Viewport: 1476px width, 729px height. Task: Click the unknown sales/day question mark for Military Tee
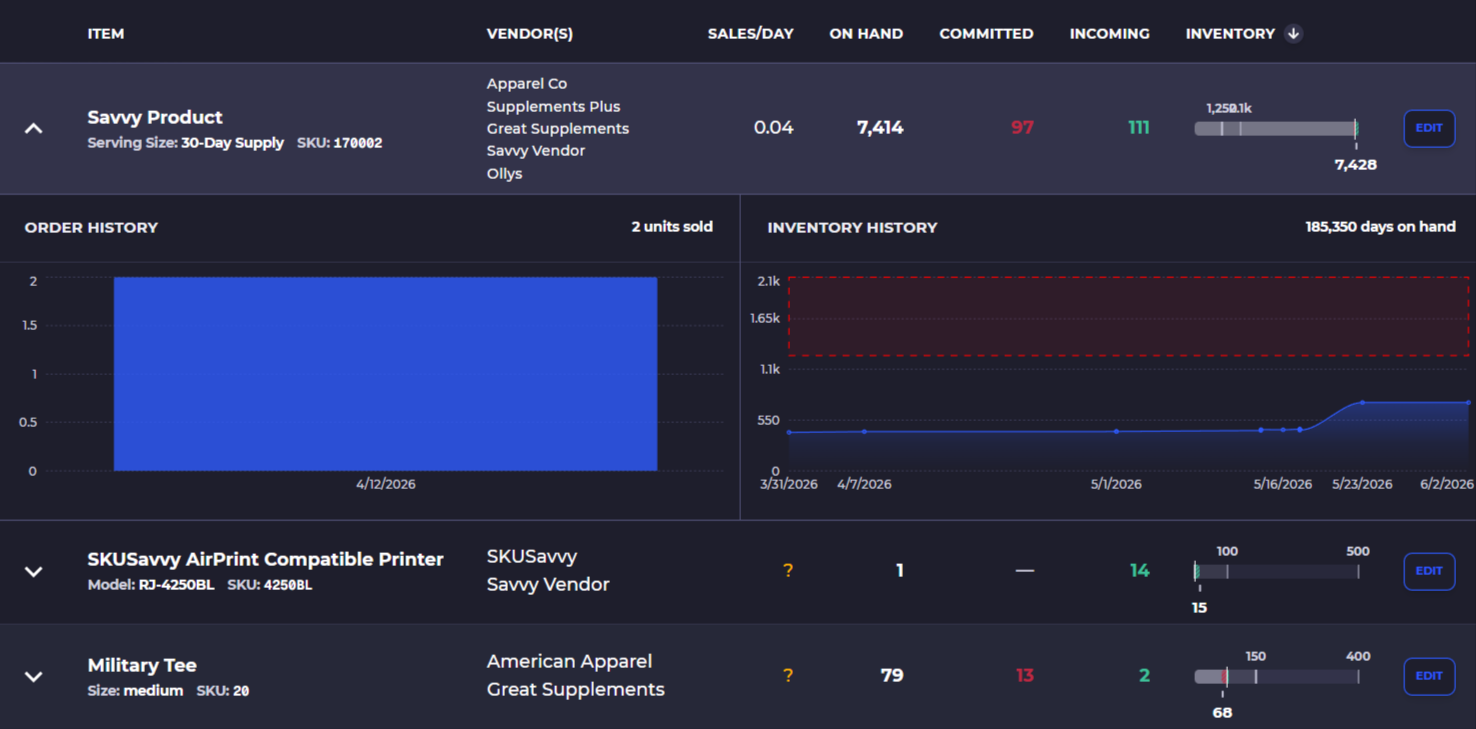coord(788,676)
